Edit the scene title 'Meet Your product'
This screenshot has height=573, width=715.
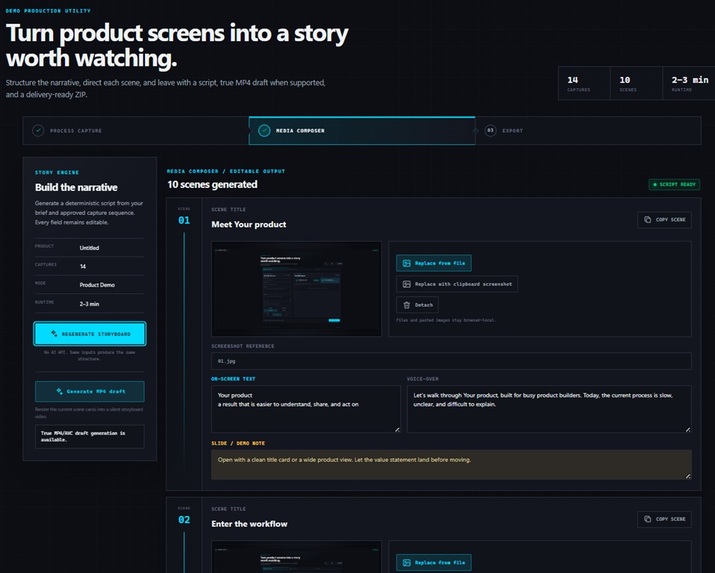[x=249, y=224]
